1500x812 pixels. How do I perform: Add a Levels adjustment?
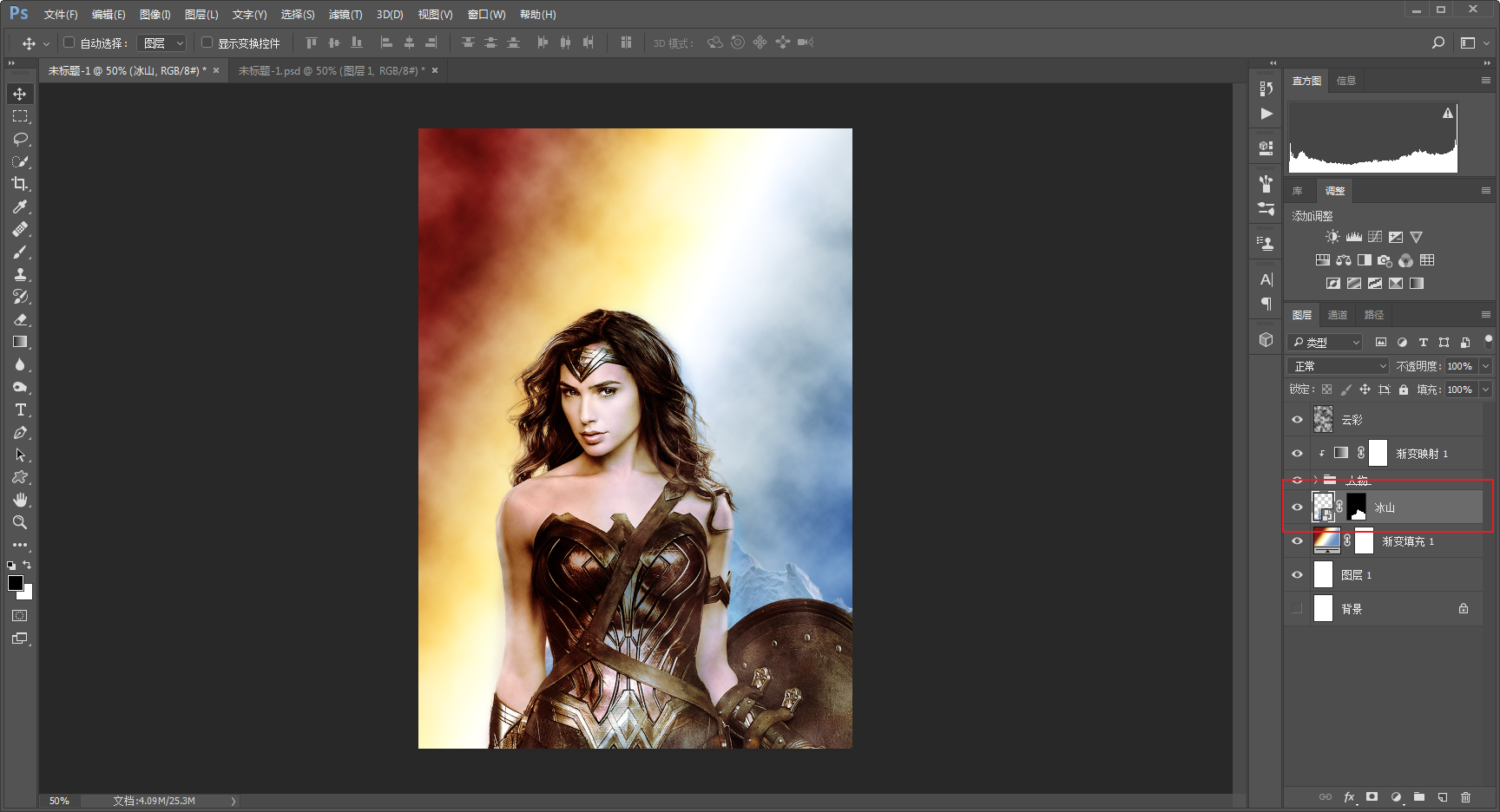tap(1354, 237)
